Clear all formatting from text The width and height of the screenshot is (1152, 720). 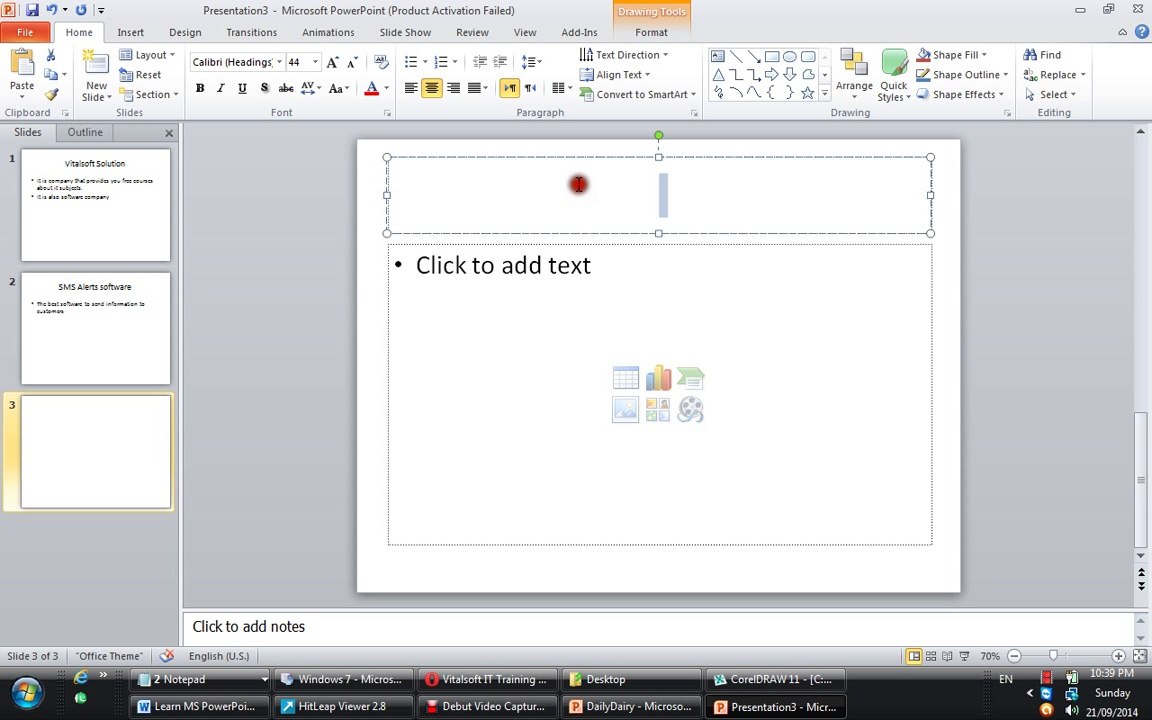point(381,62)
